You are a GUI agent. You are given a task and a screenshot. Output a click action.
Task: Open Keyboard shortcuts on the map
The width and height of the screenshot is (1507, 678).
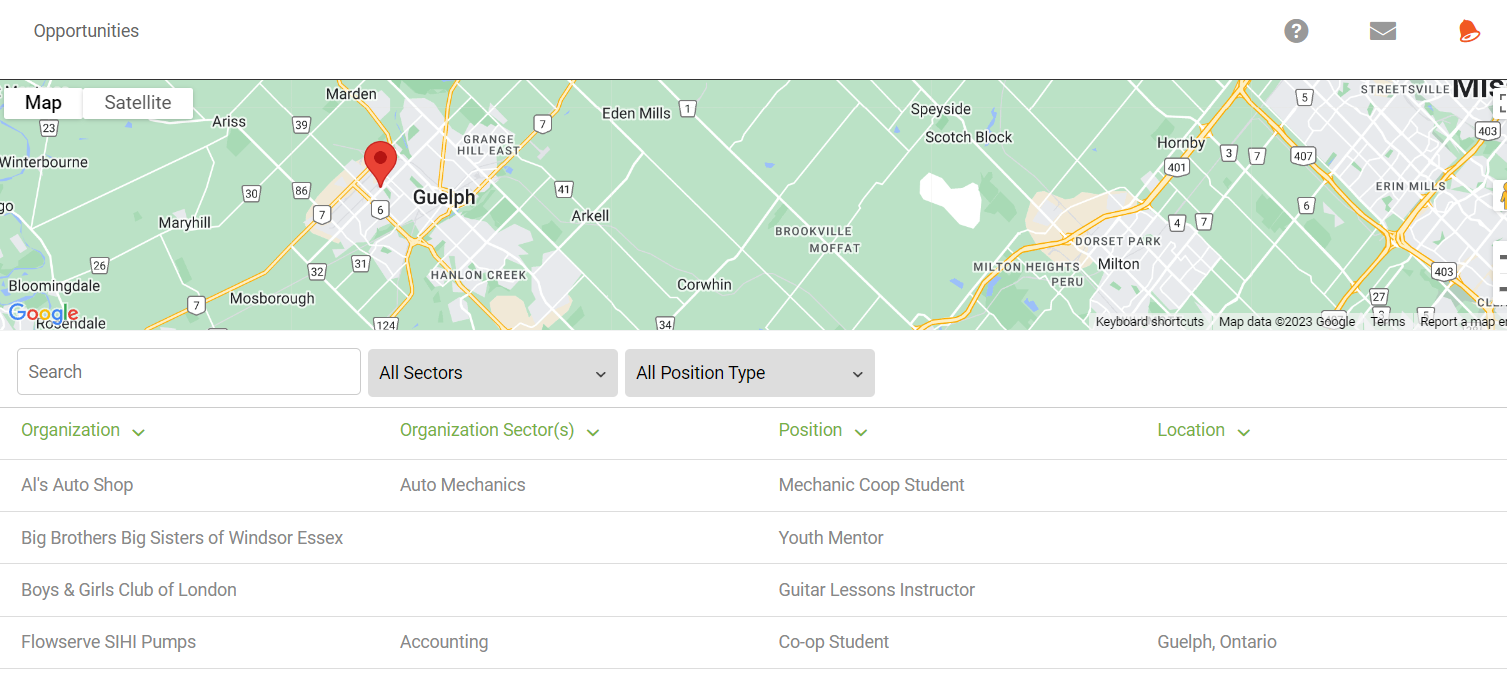[x=1150, y=322]
